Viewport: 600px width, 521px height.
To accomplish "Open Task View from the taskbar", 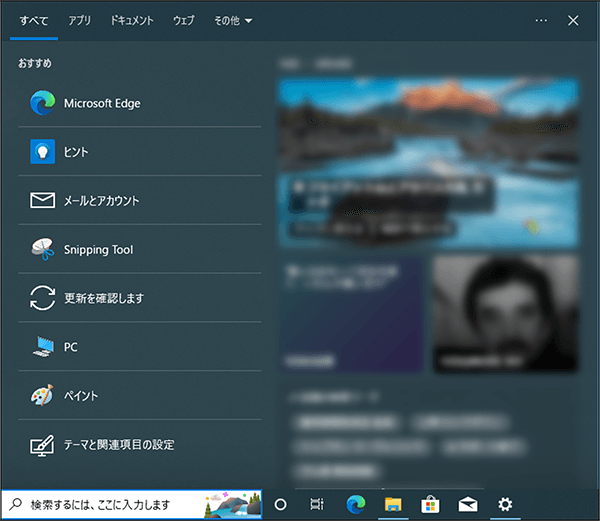I will pos(317,505).
